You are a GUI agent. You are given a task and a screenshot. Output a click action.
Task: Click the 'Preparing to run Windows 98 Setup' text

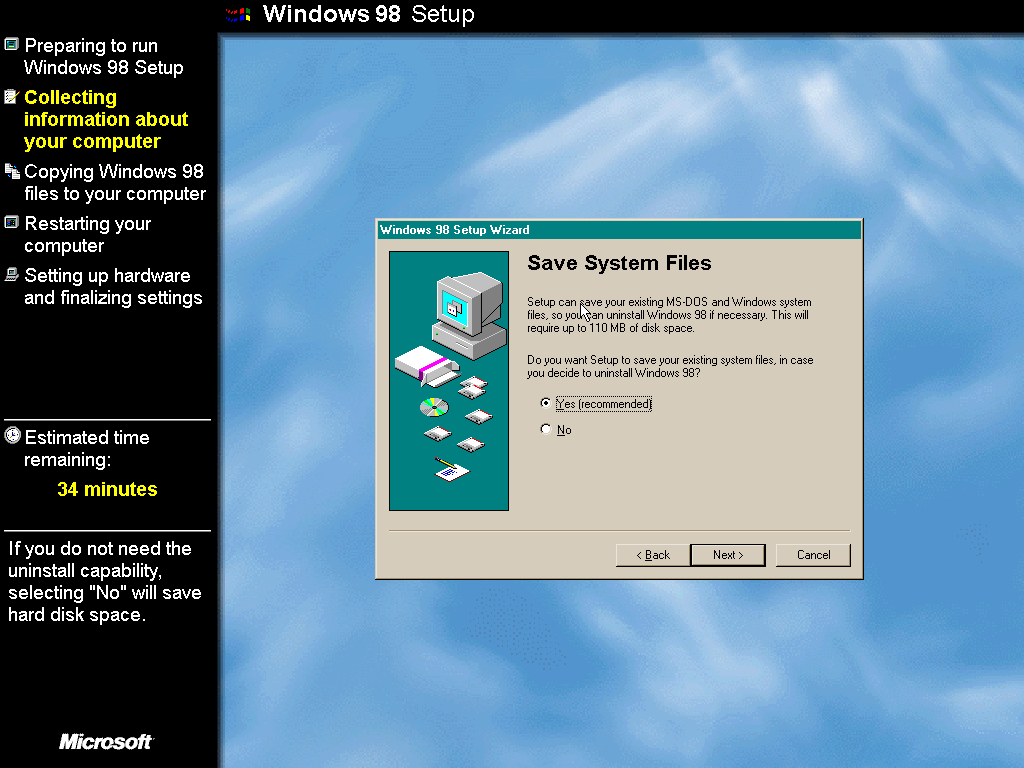[104, 56]
